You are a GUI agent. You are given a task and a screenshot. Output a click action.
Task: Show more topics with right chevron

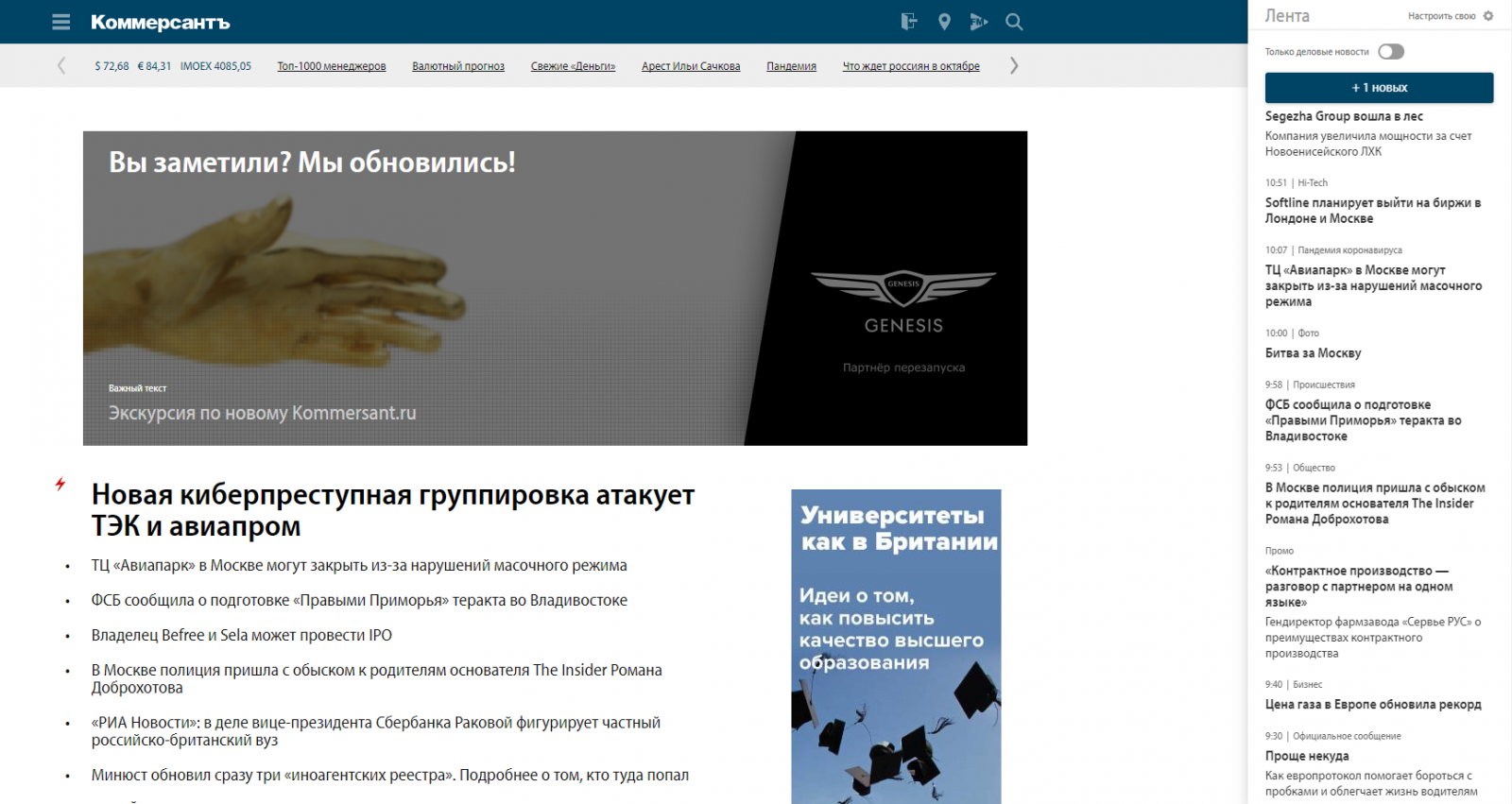pyautogui.click(x=1014, y=66)
